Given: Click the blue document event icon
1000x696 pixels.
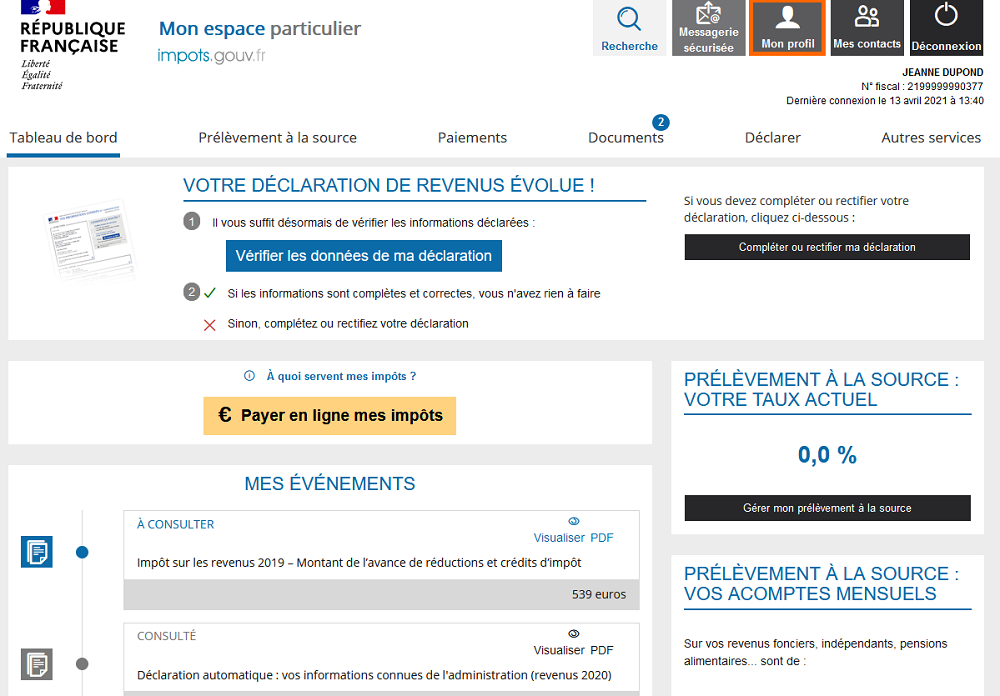Looking at the screenshot, I should coord(37,552).
